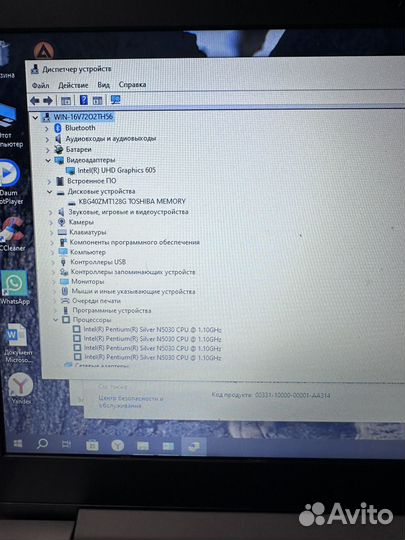Image resolution: width=405 pixels, height=540 pixels.
Task: Click the Bluetooth category icon
Action: pos(58,128)
